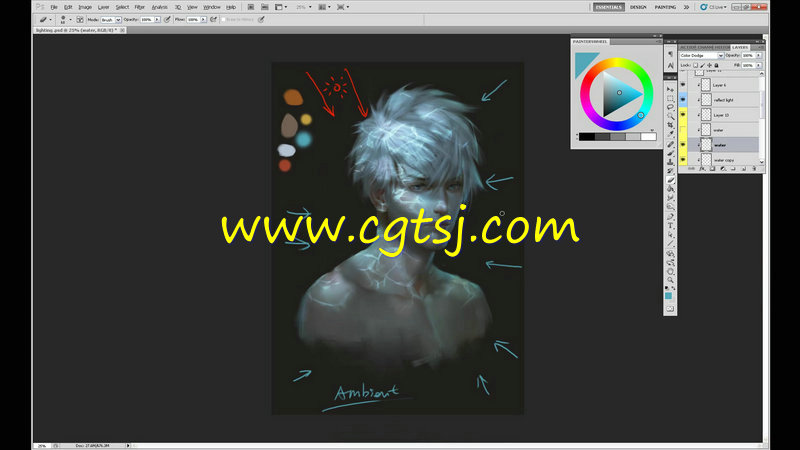Open the Character panel icon
800x450 pixels.
670,65
